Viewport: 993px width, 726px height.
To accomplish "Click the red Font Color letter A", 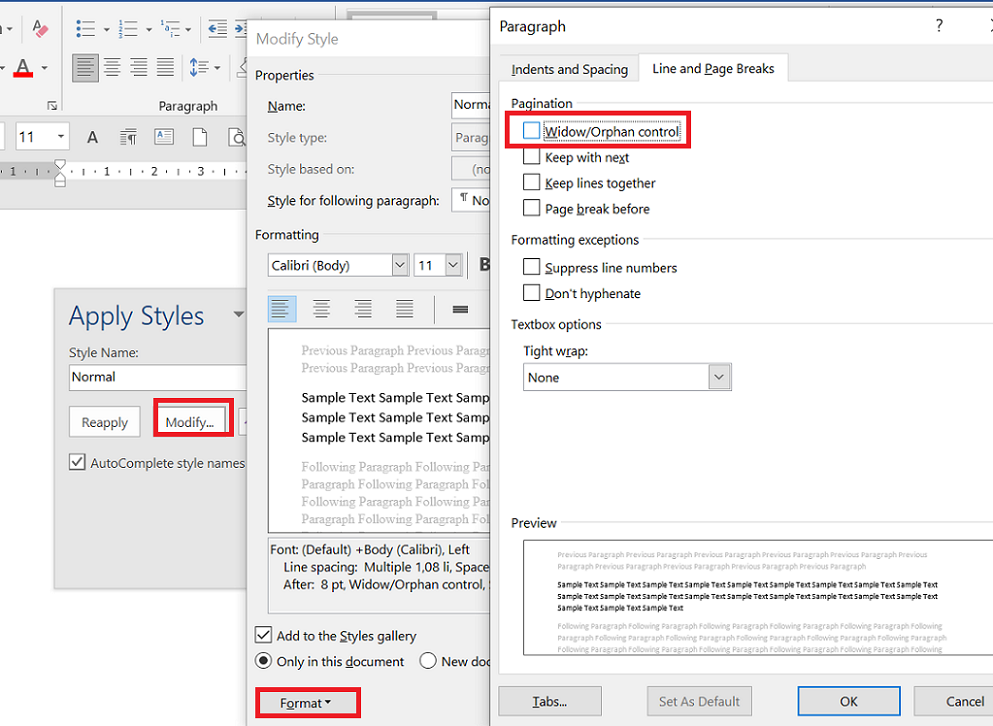I will click(23, 67).
